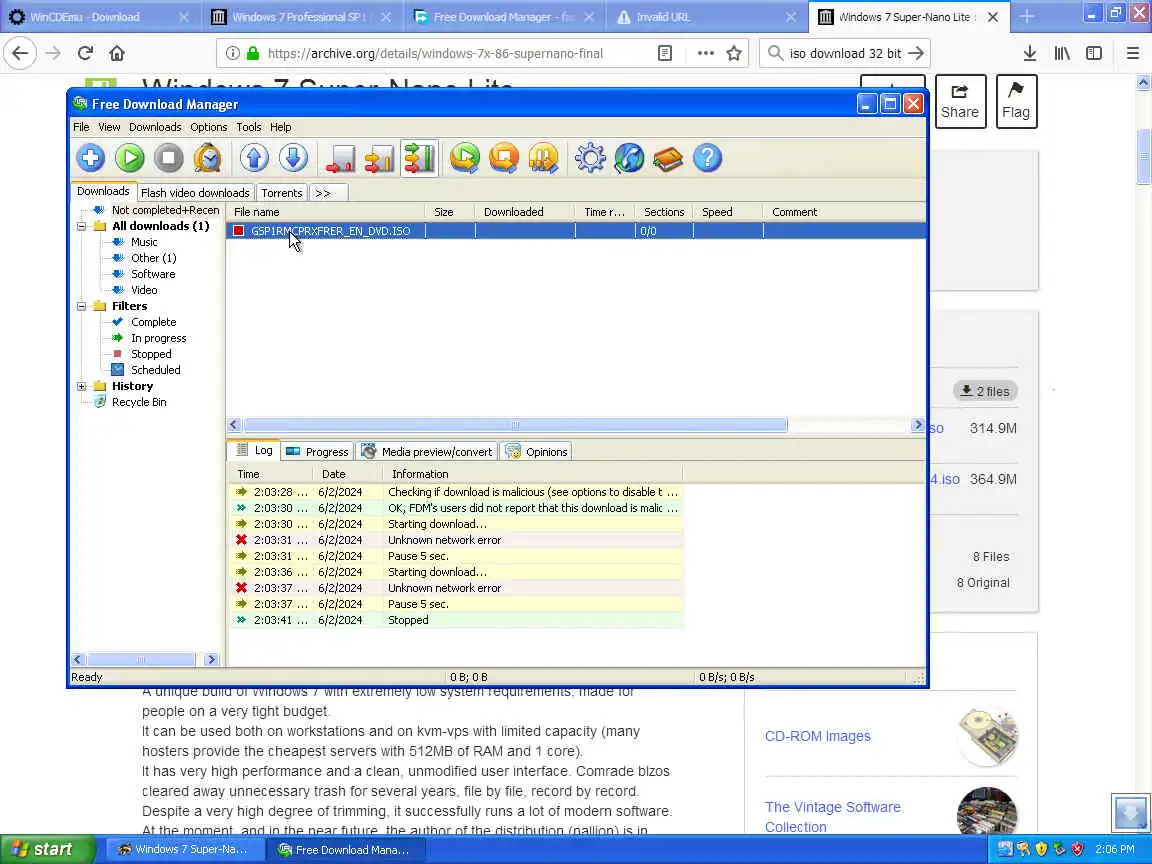Open the Firefox hamburger menu
The image size is (1152, 864).
pyautogui.click(x=1133, y=53)
